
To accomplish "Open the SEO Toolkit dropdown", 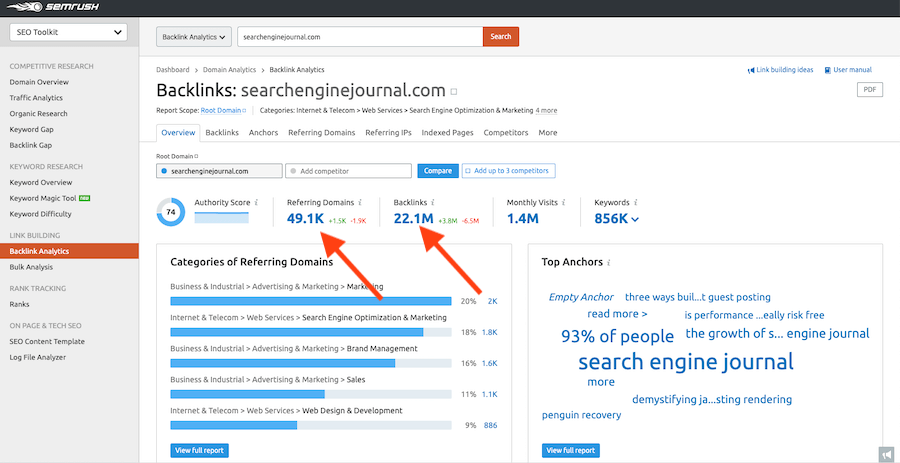I will (69, 33).
